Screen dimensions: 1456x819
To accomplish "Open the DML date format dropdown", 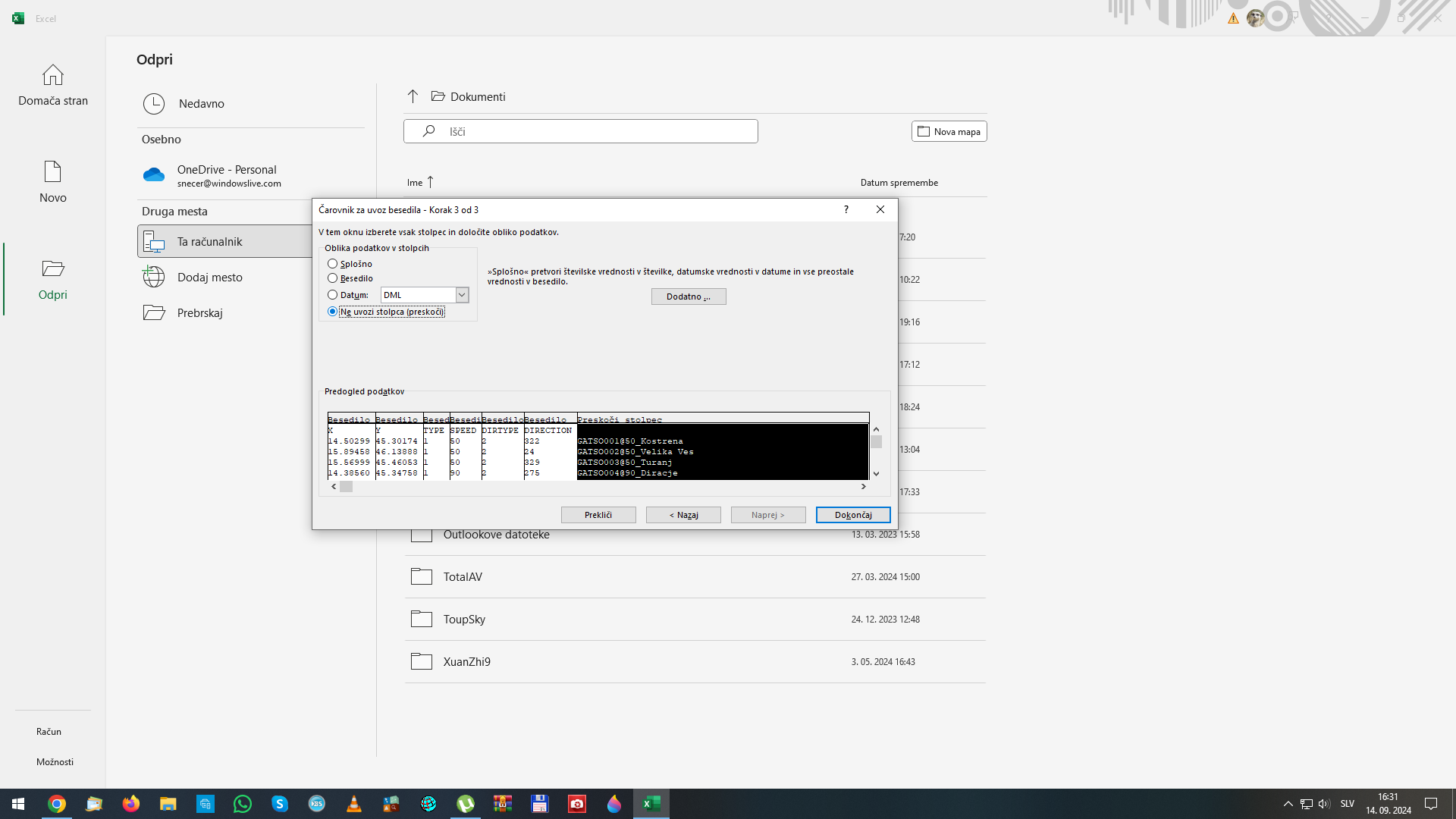I will tap(461, 295).
